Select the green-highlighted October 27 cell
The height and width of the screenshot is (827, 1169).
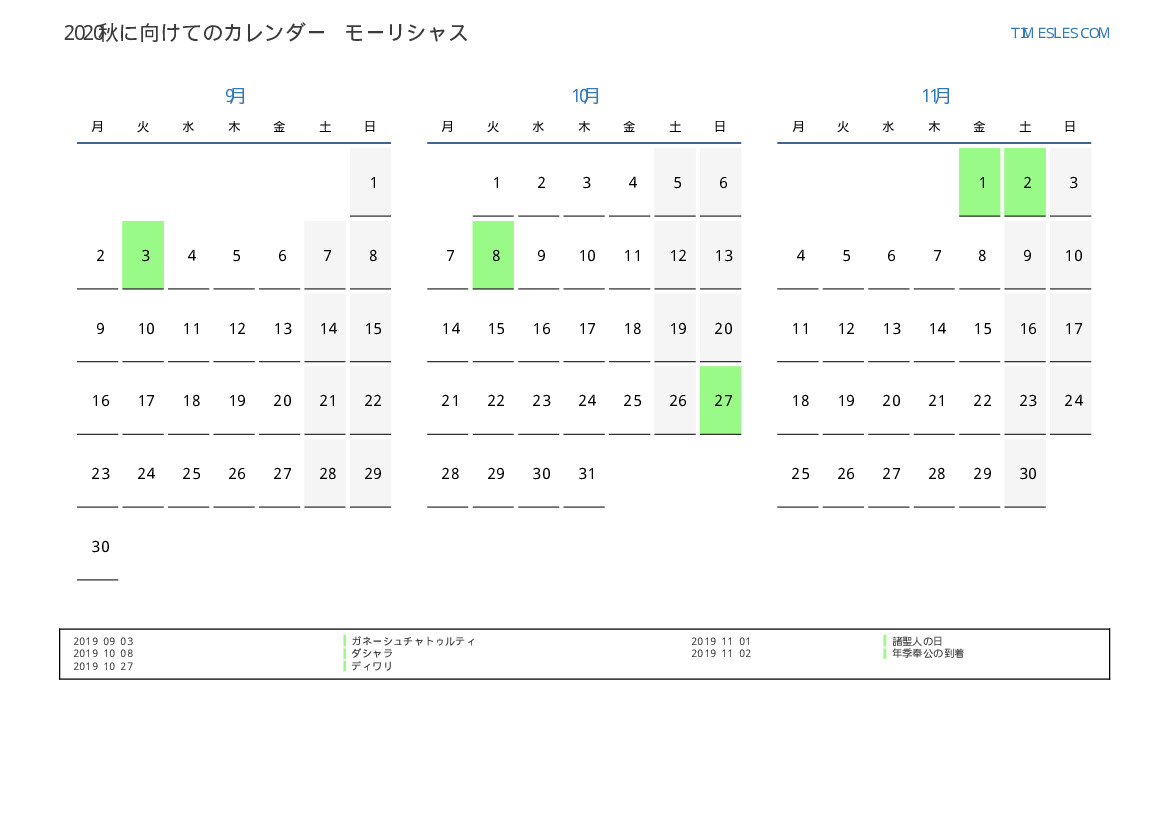coord(720,400)
